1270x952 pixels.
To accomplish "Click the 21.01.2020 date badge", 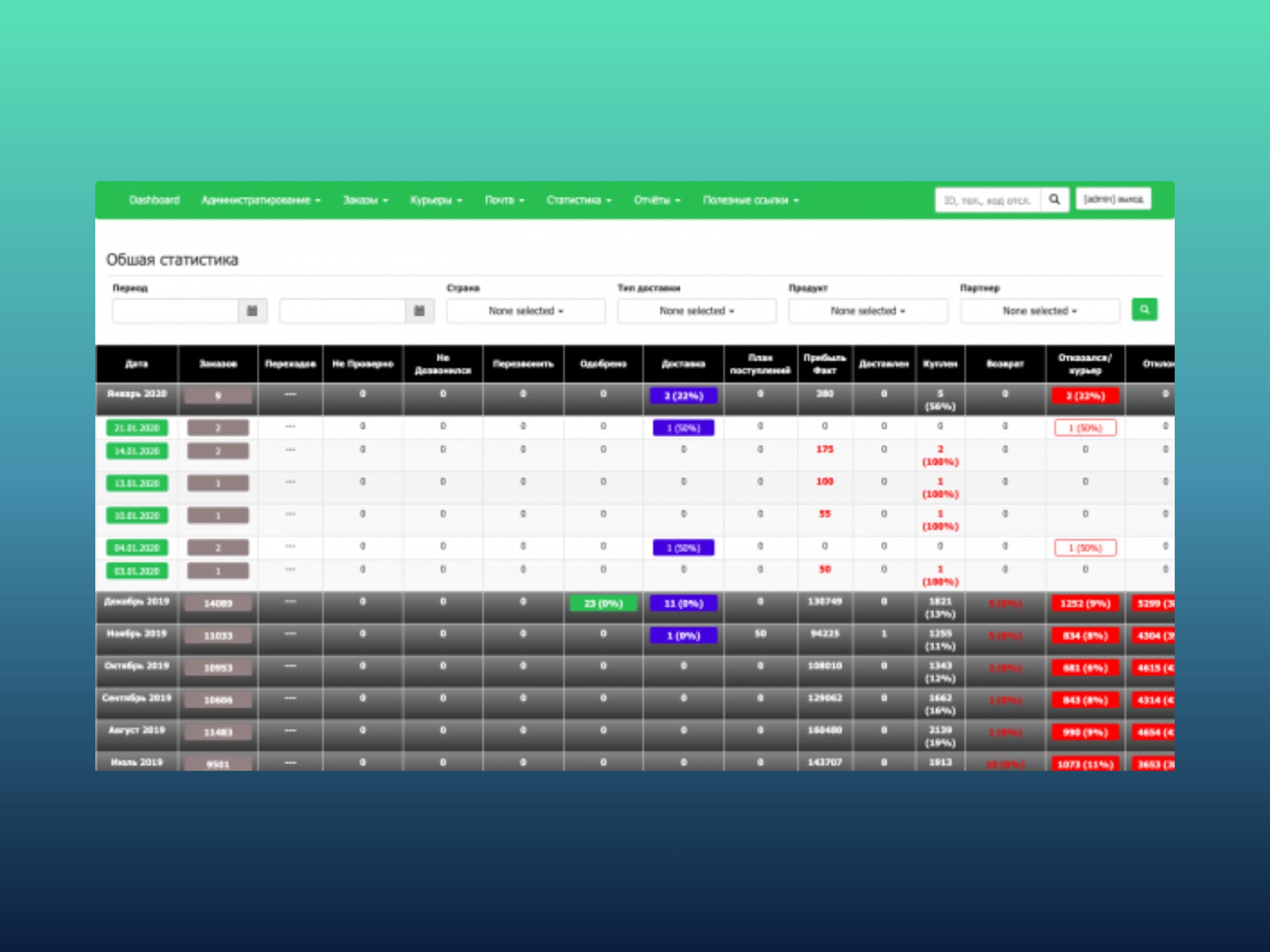I will coord(137,428).
